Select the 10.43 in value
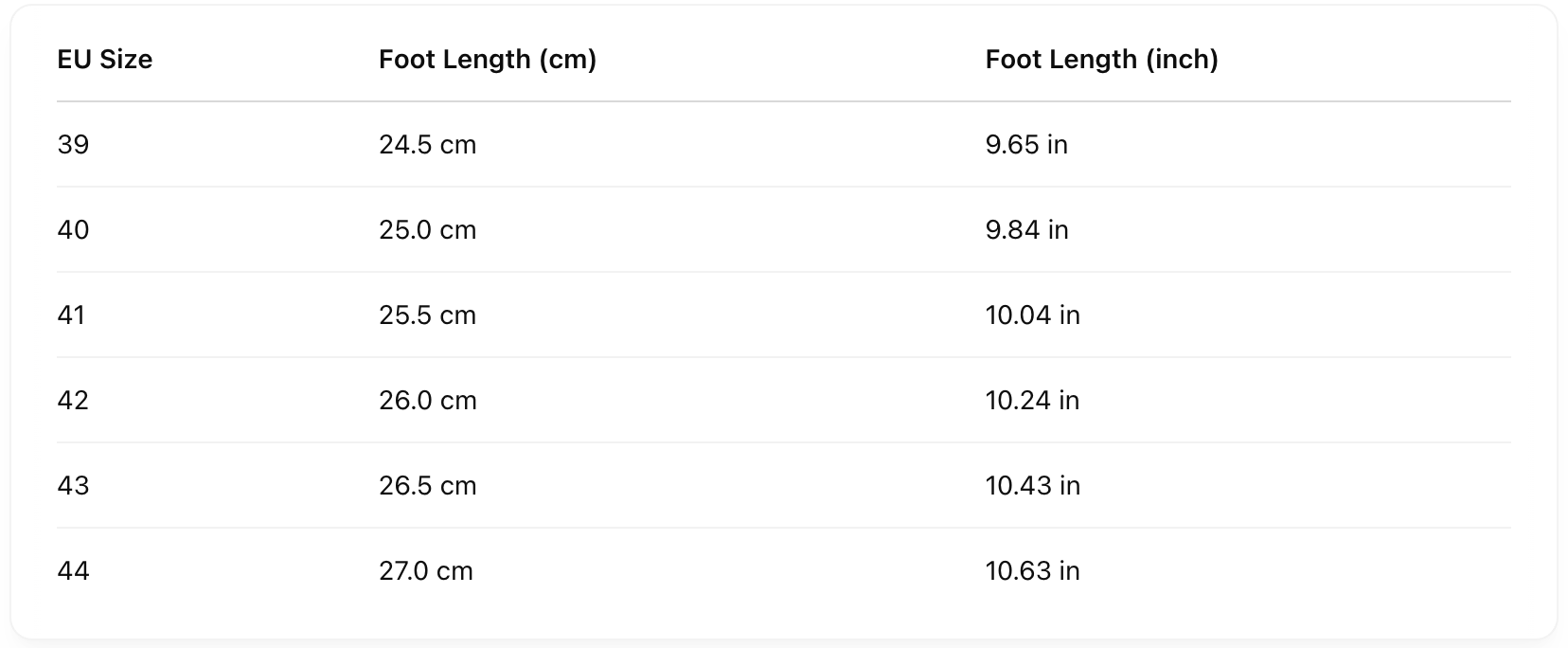 click(1032, 486)
